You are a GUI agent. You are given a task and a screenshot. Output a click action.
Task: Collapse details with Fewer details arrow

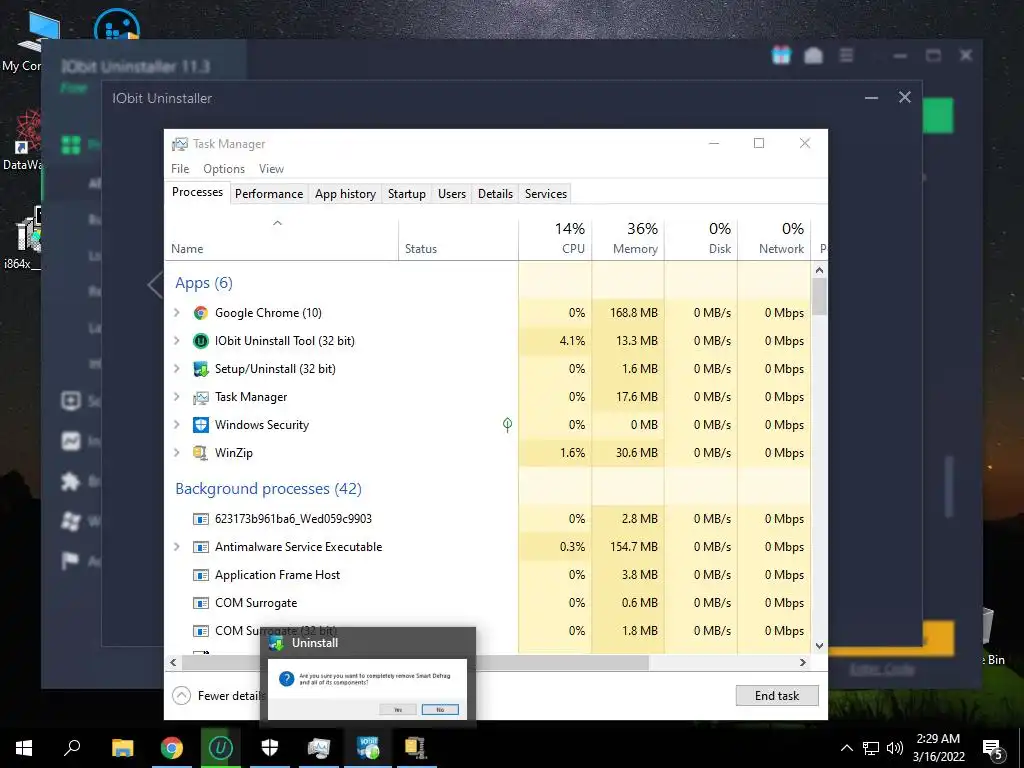point(182,696)
